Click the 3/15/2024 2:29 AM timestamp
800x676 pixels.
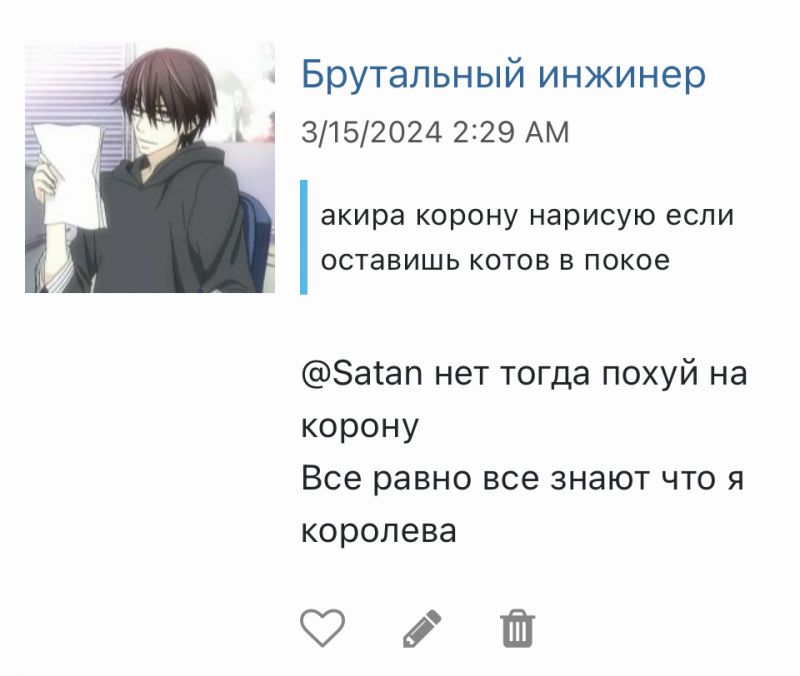pyautogui.click(x=435, y=133)
